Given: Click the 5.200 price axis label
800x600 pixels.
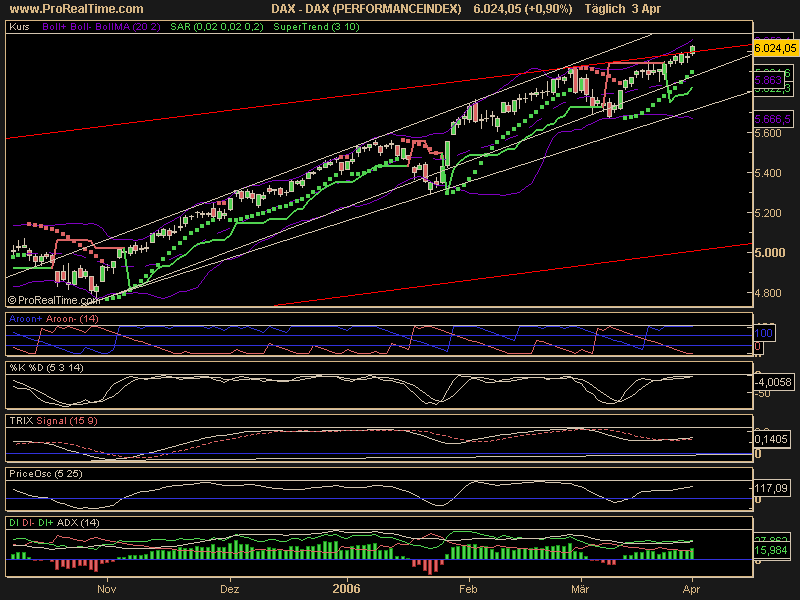Looking at the screenshot, I should (768, 213).
